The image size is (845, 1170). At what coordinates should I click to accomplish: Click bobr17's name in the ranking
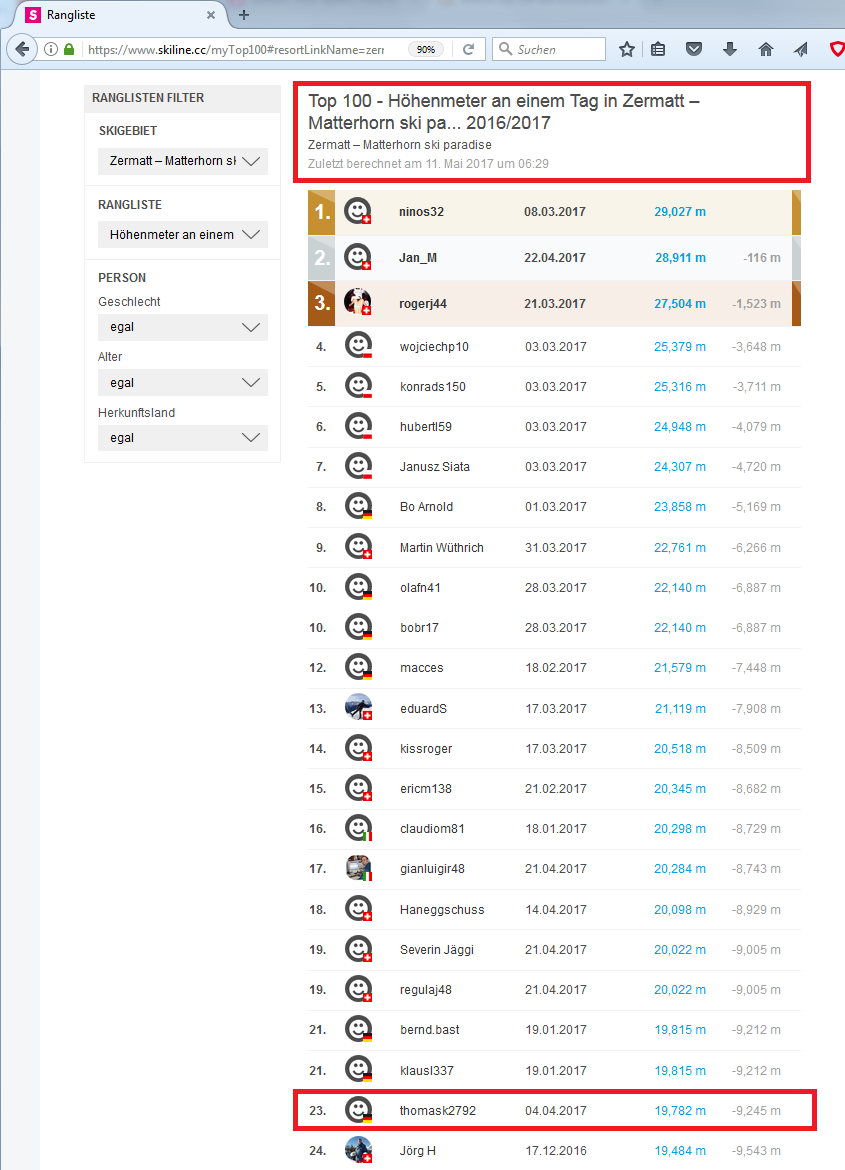(x=419, y=628)
